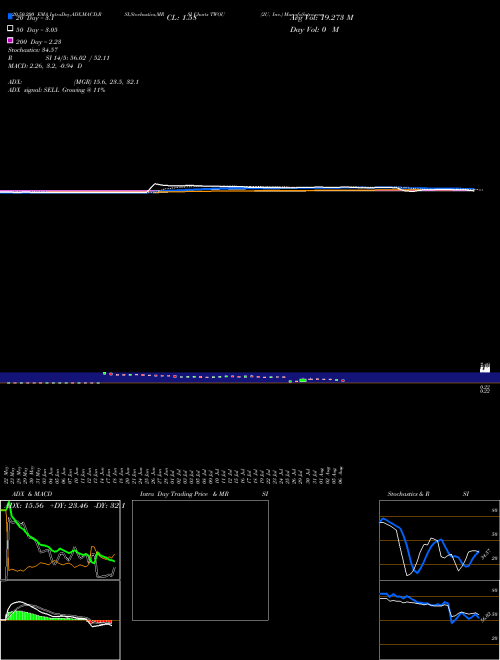Click the 'Day Vol: 0 M' text
Image resolution: width=500 pixels, height=660 pixels.
(314, 29)
